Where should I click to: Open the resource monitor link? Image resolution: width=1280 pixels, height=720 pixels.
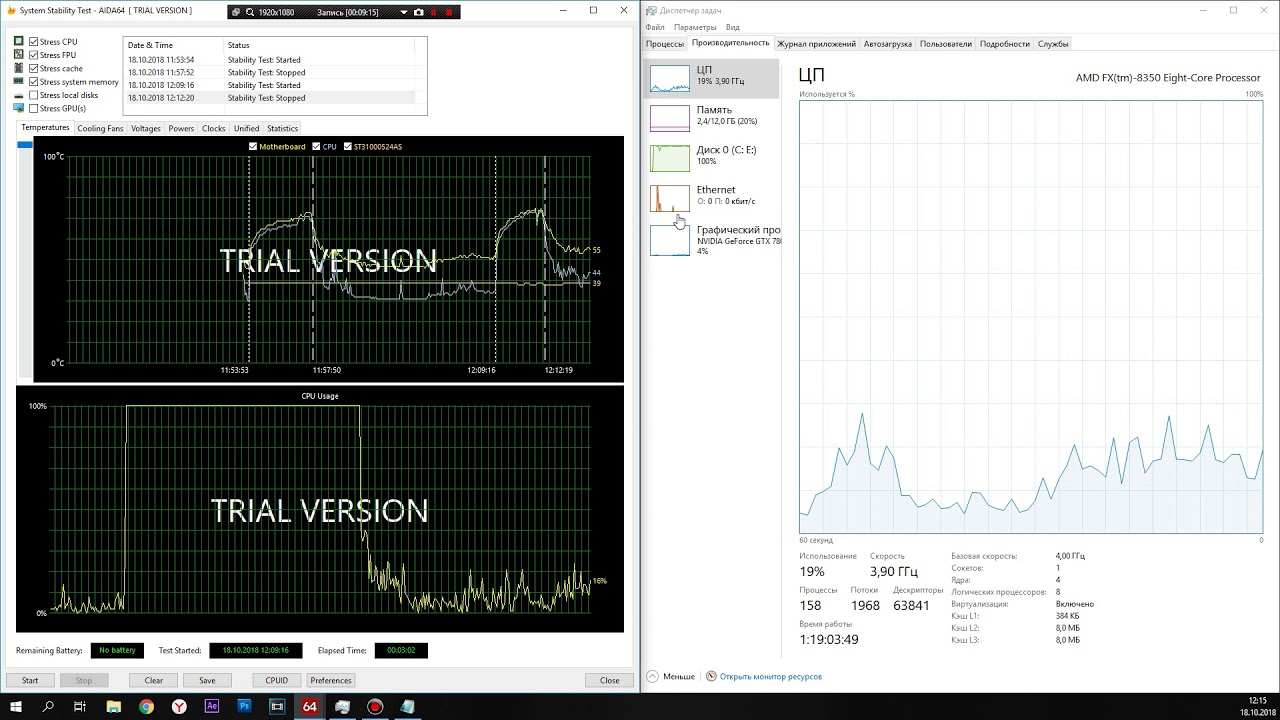click(771, 677)
